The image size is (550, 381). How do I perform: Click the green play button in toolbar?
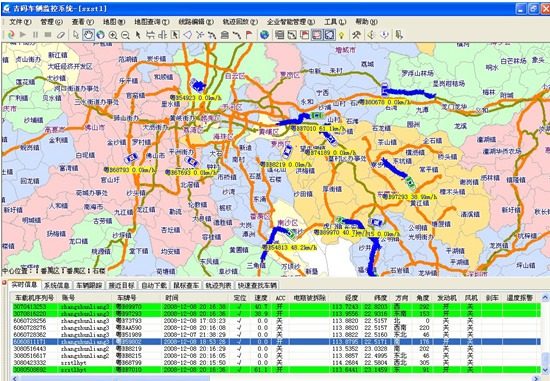[x=23, y=35]
